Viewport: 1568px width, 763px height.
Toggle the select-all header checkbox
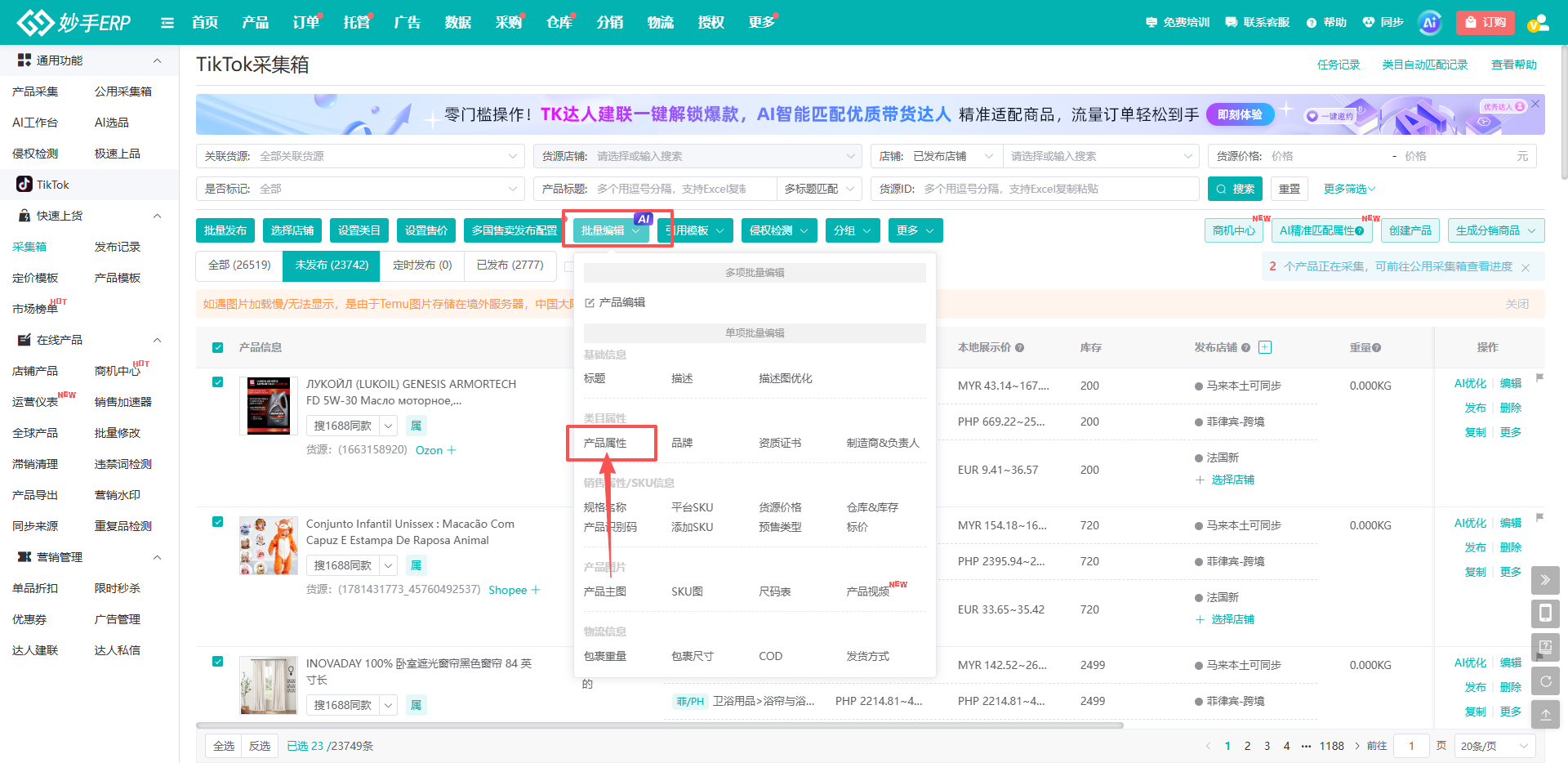[218, 347]
